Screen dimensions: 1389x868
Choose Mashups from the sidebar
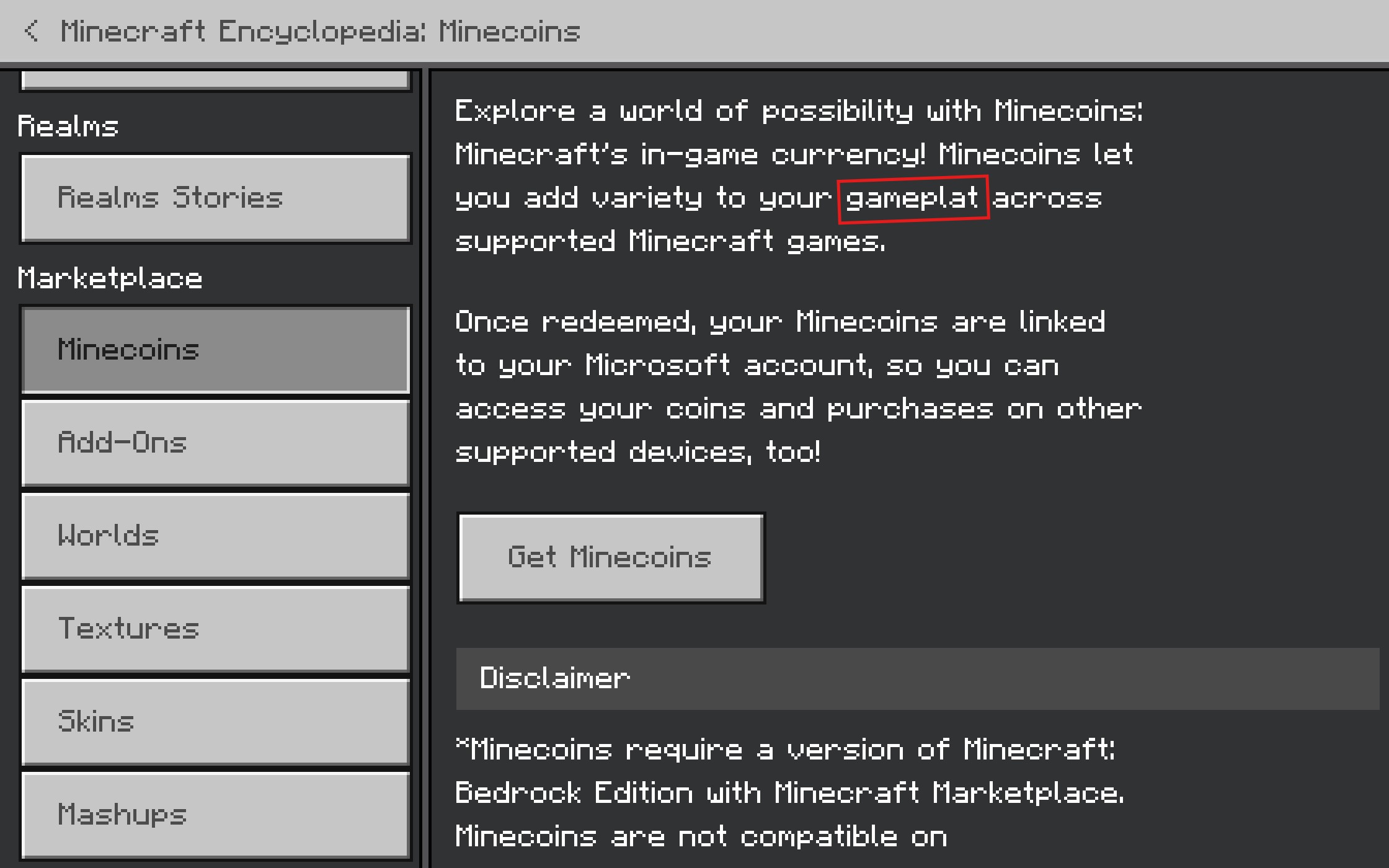[215, 815]
